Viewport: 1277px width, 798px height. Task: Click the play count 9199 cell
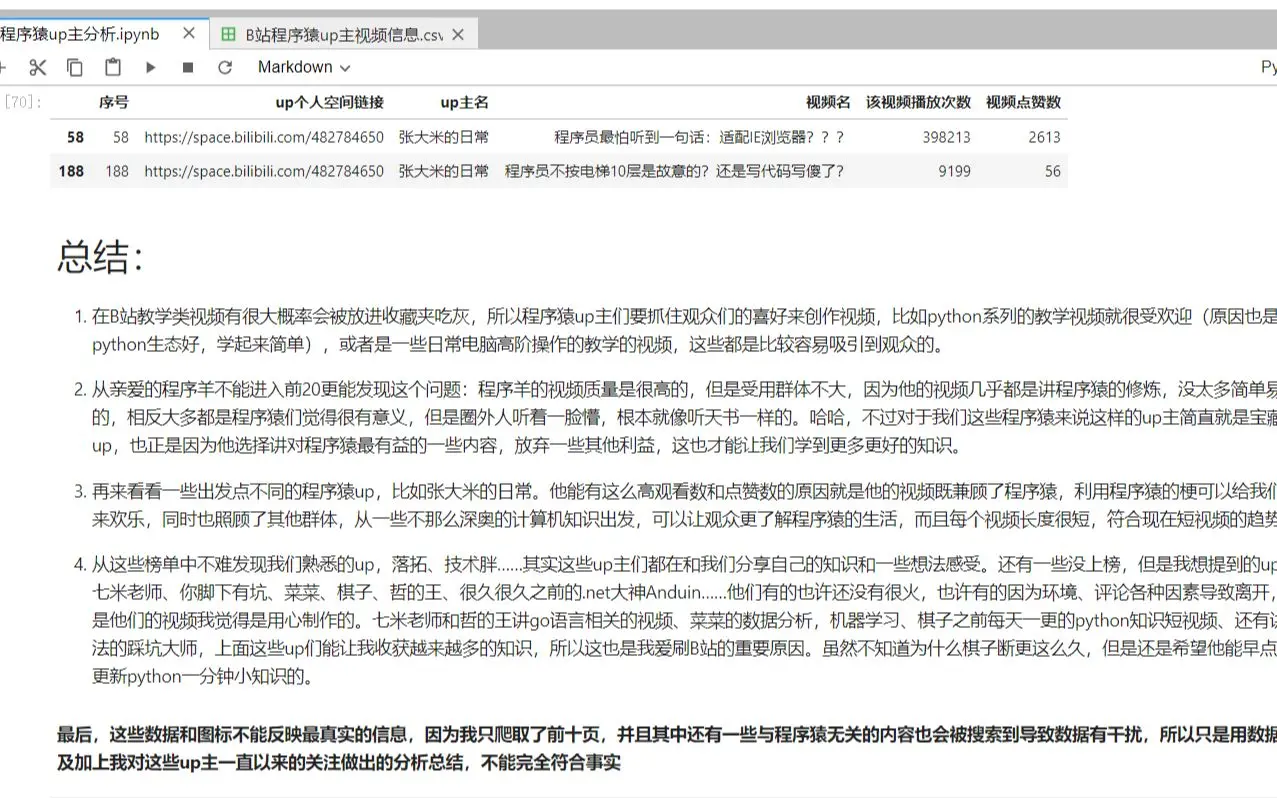pos(954,171)
